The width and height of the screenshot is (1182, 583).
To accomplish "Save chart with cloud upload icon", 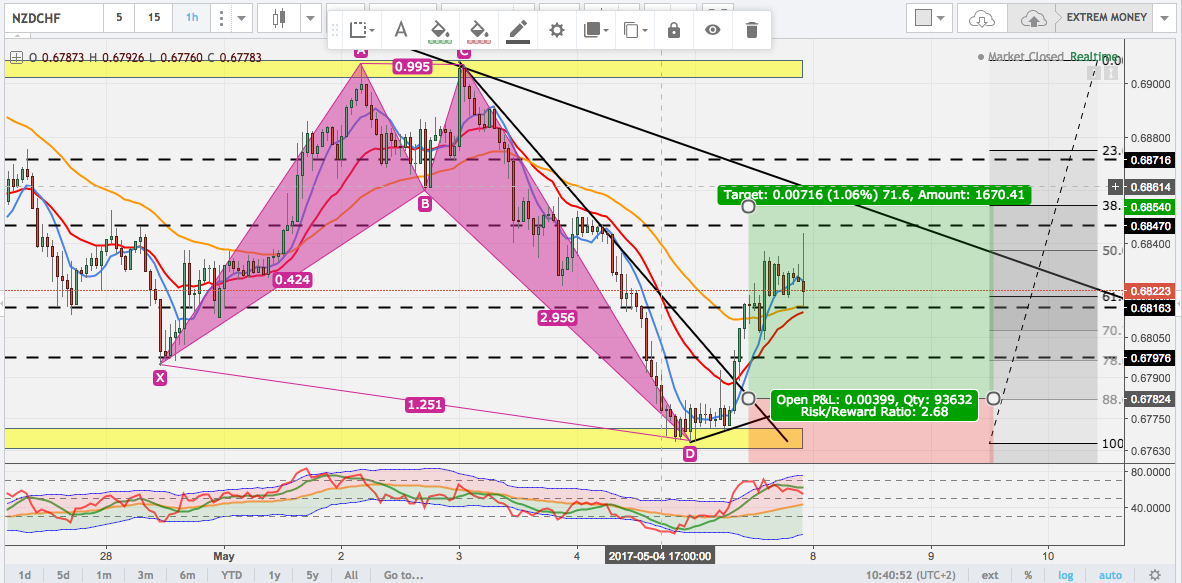I will point(1034,18).
